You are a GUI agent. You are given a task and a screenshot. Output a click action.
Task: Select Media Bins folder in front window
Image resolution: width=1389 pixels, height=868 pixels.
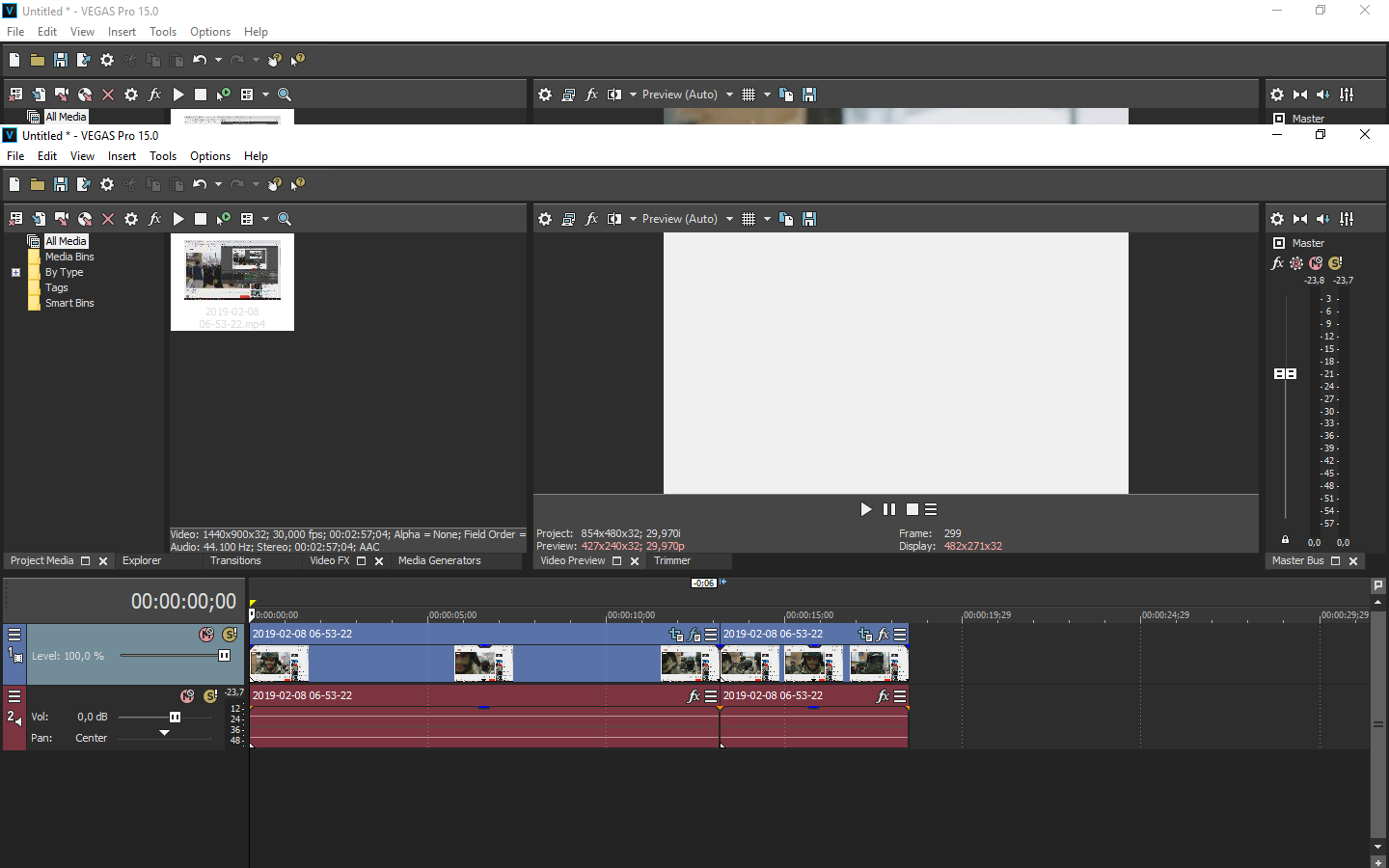point(69,257)
